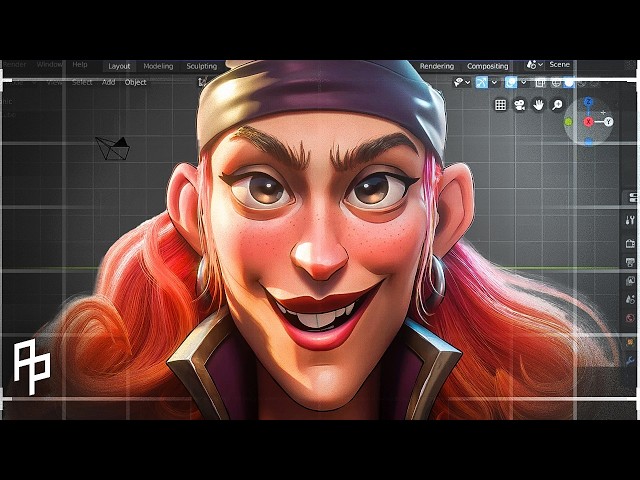640x480 pixels.
Task: Expand the overlays options dropdown arrow
Action: click(523, 82)
